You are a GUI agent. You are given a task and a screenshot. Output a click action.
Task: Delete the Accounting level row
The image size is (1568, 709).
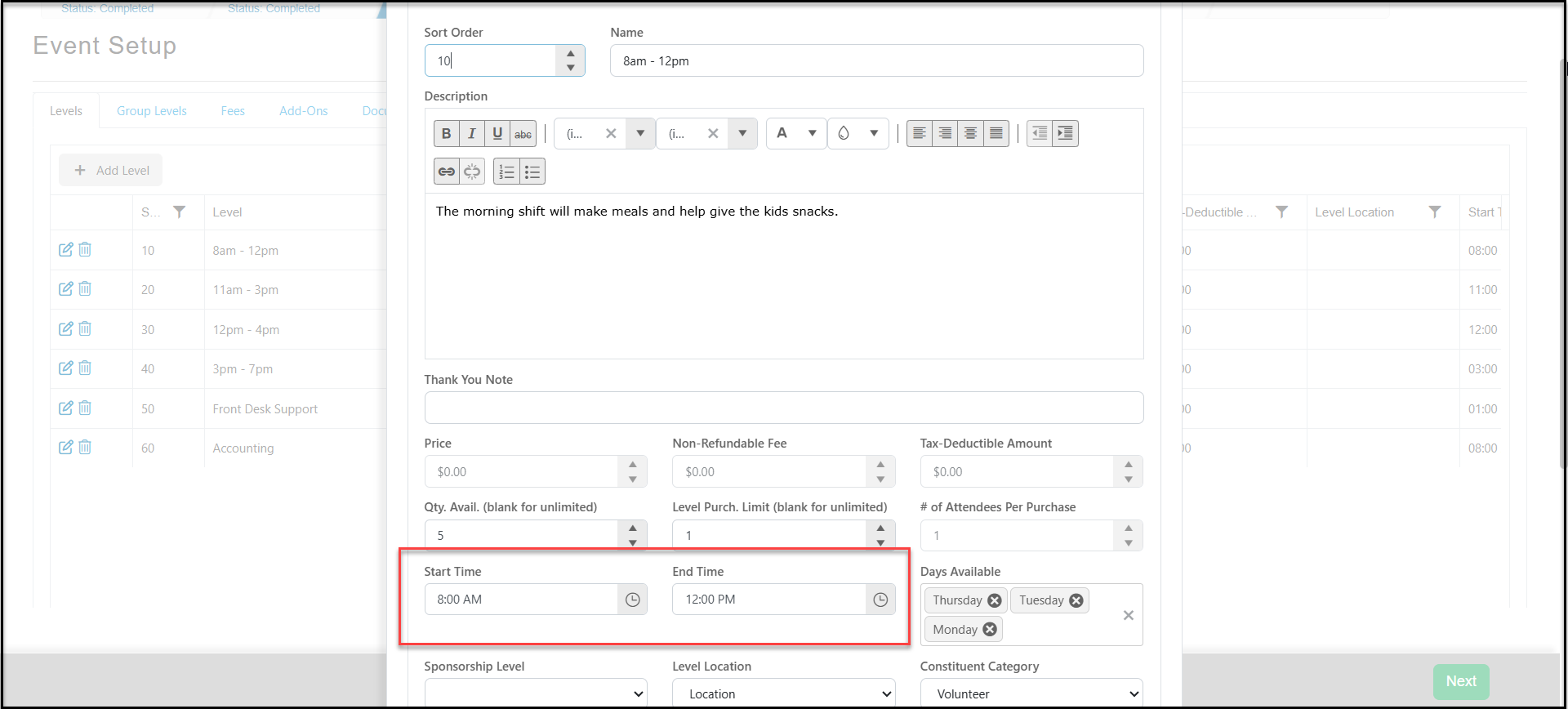pyautogui.click(x=85, y=447)
